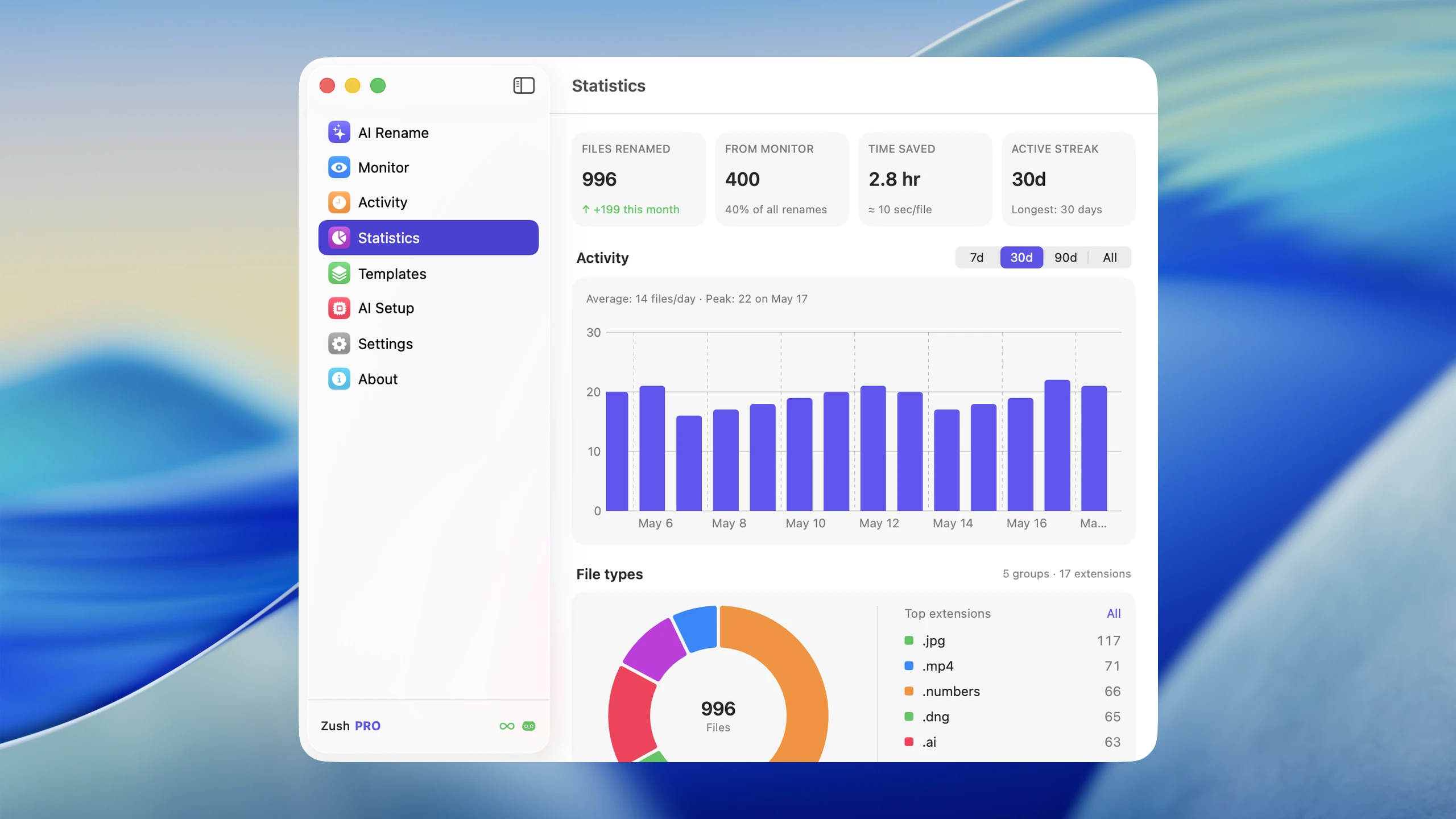
Task: Click the May 14 axis label
Action: [953, 523]
